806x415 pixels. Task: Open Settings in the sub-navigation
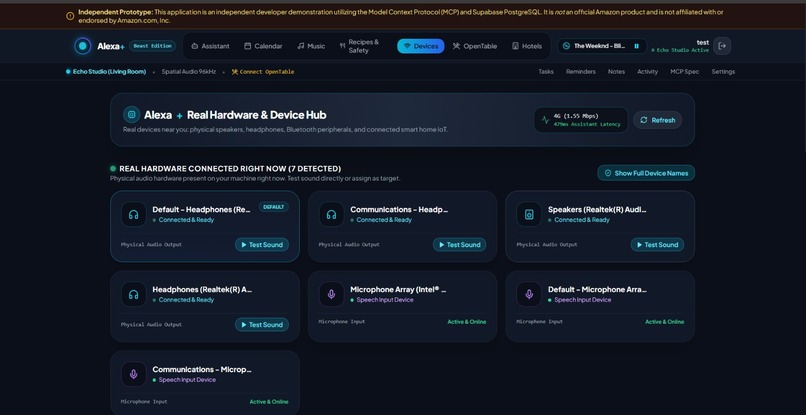click(x=723, y=71)
